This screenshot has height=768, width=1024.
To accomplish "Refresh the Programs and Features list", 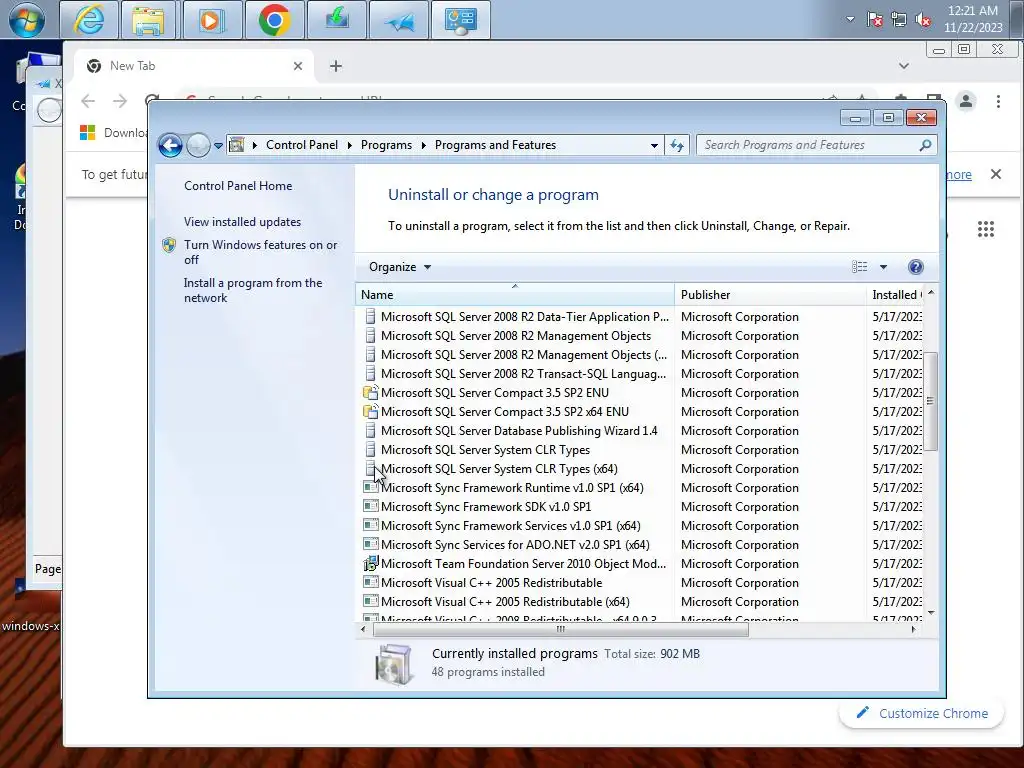I will click(677, 145).
